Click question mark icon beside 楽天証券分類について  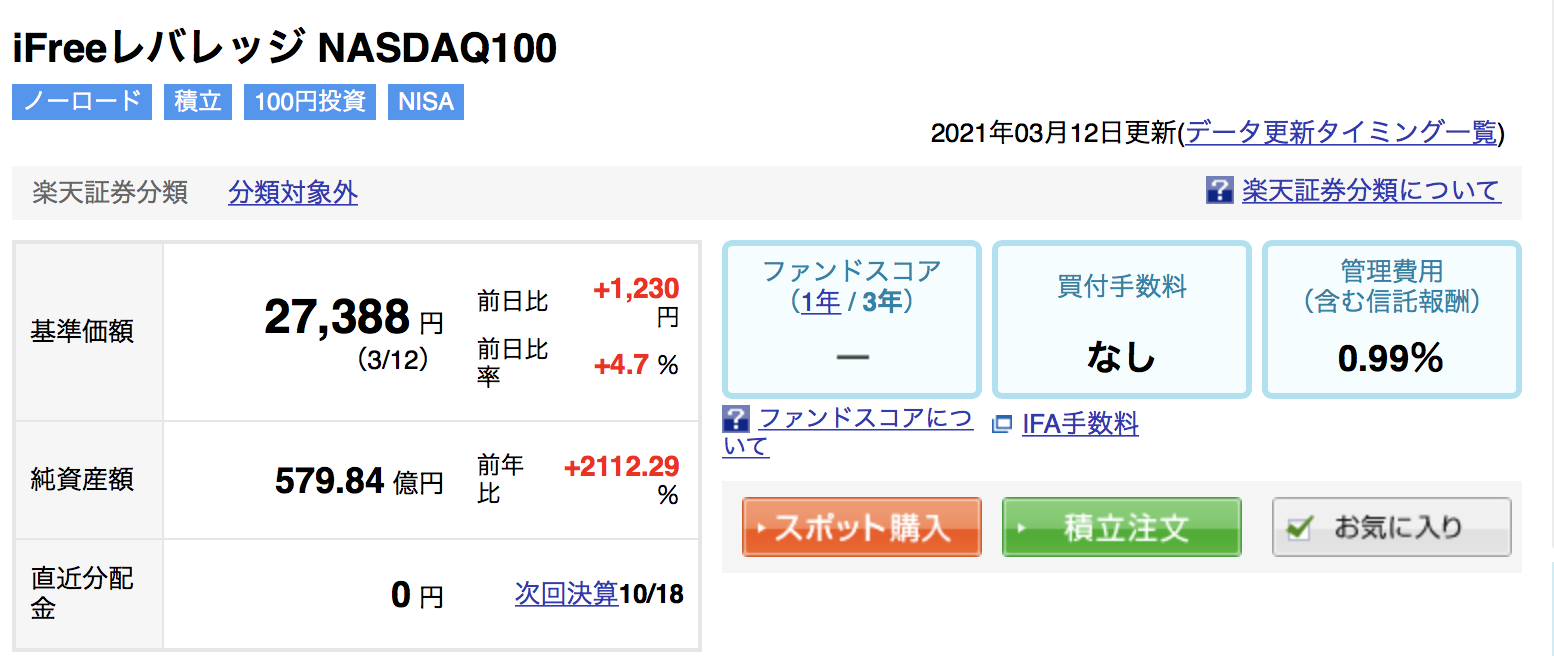click(x=1220, y=190)
